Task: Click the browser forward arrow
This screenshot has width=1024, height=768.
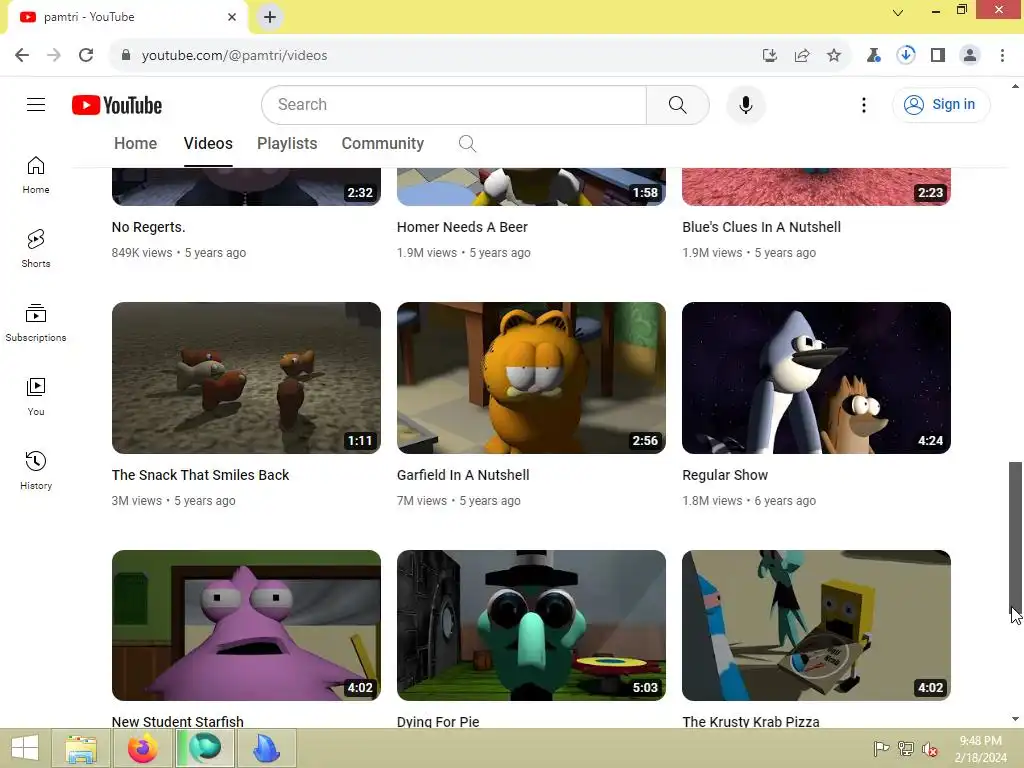Action: 54,55
